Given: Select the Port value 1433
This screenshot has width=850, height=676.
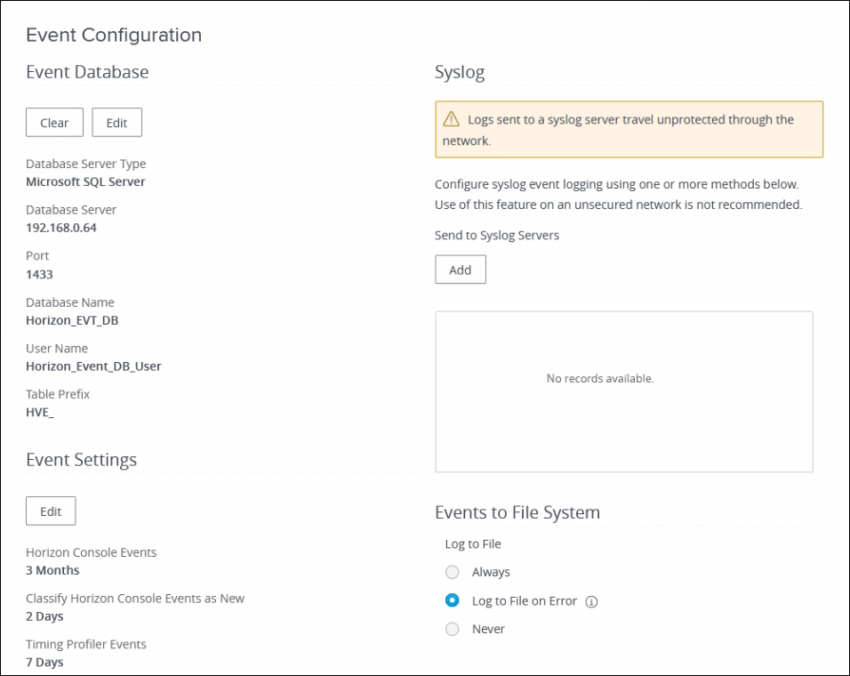Looking at the screenshot, I should (38, 274).
